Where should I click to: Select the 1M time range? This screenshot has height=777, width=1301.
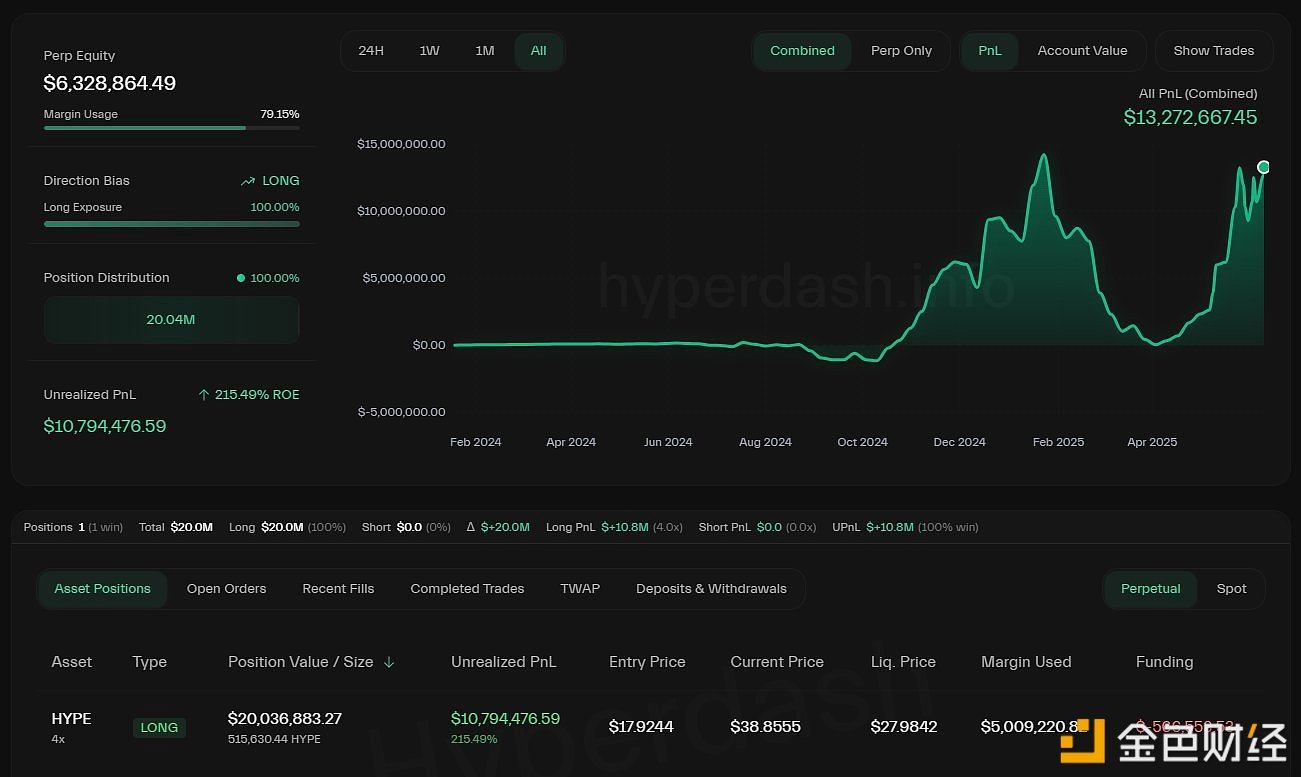pyautogui.click(x=485, y=51)
